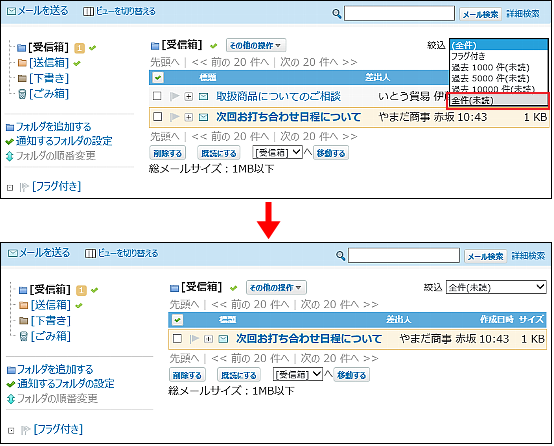Open the [受信箱] move-to folder dropdown in top panel
Viewport: 554px width, 446px height.
(x=277, y=153)
